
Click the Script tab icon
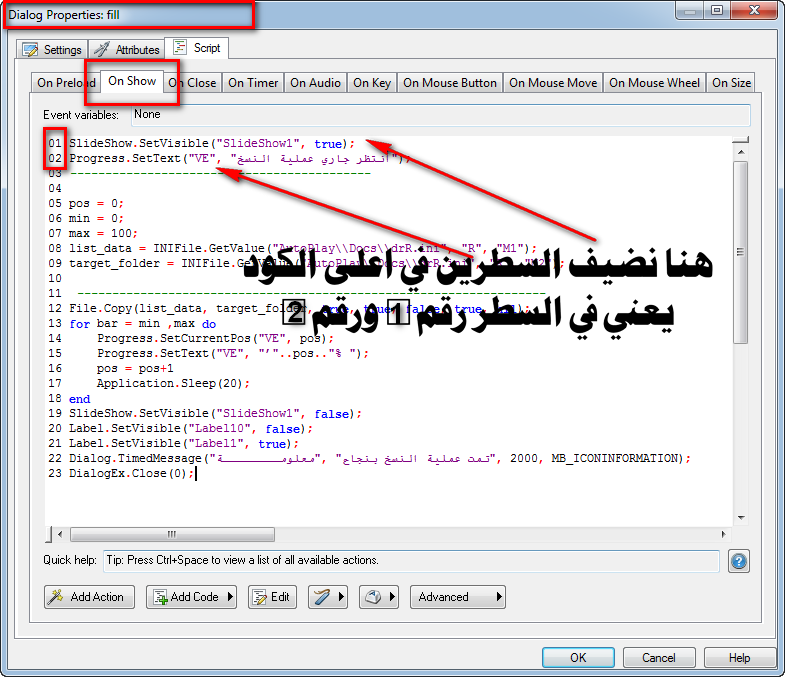(x=181, y=47)
